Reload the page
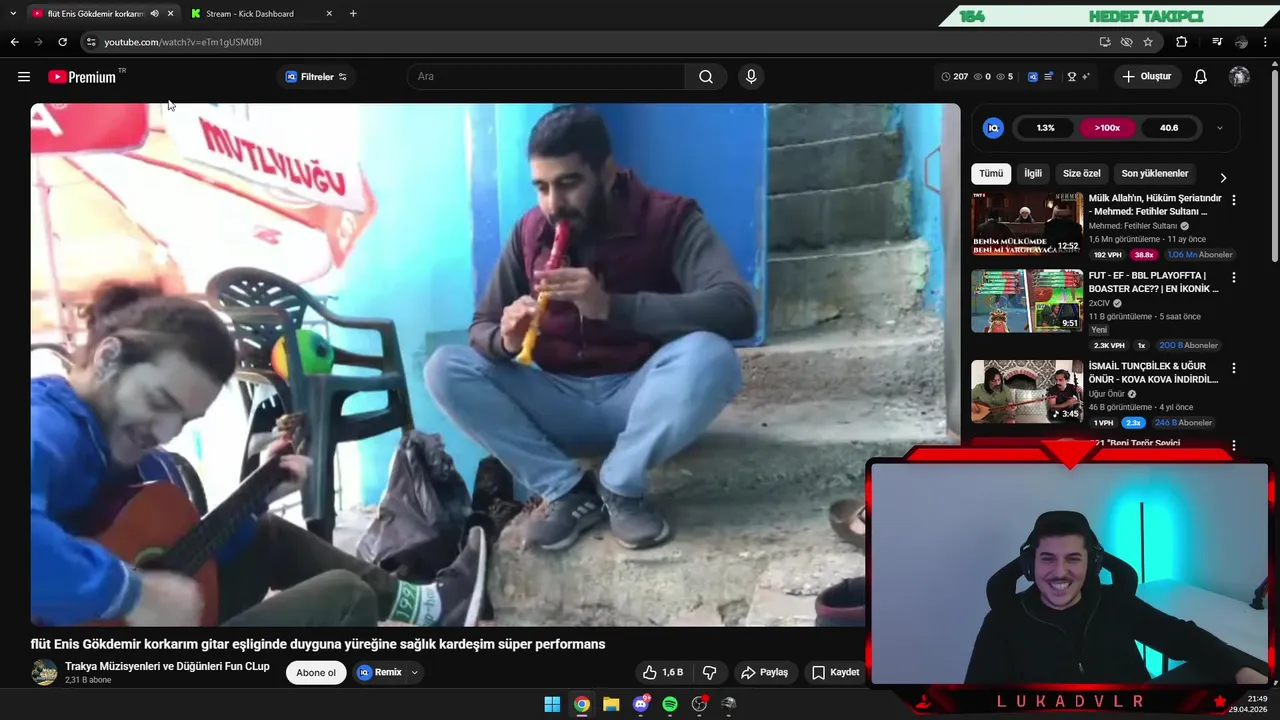1280x720 pixels. [x=62, y=42]
